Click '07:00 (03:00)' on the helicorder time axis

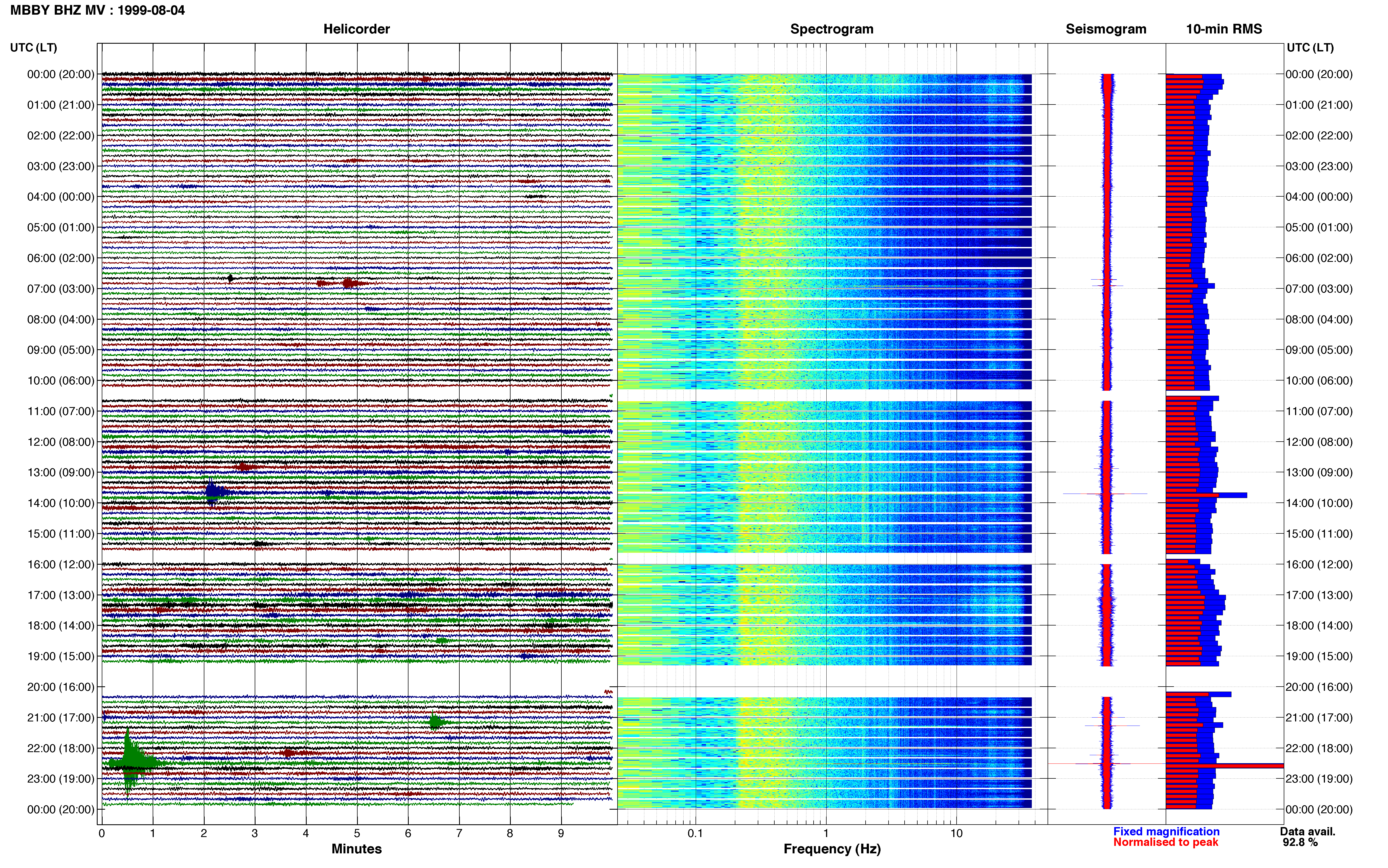click(61, 289)
